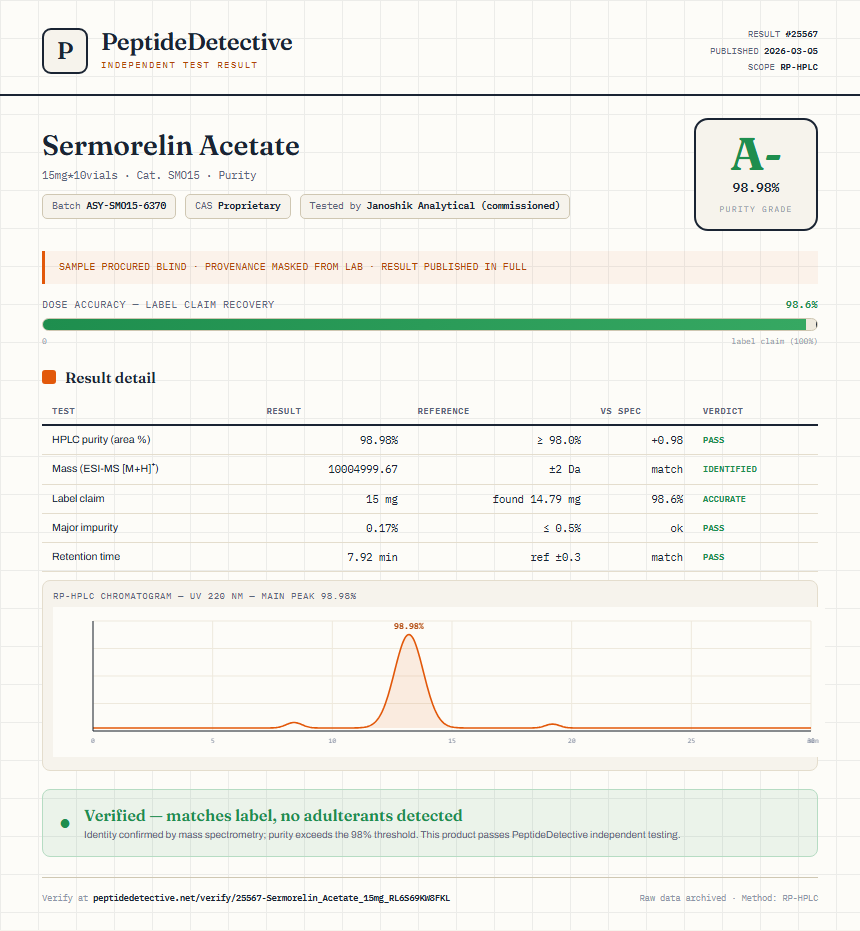Click the 7.92 min retention value
Image resolution: width=860 pixels, height=931 pixels.
click(x=372, y=558)
